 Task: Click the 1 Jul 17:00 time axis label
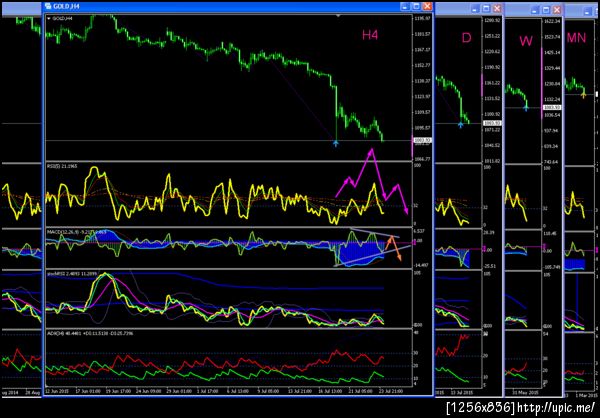(x=207, y=392)
